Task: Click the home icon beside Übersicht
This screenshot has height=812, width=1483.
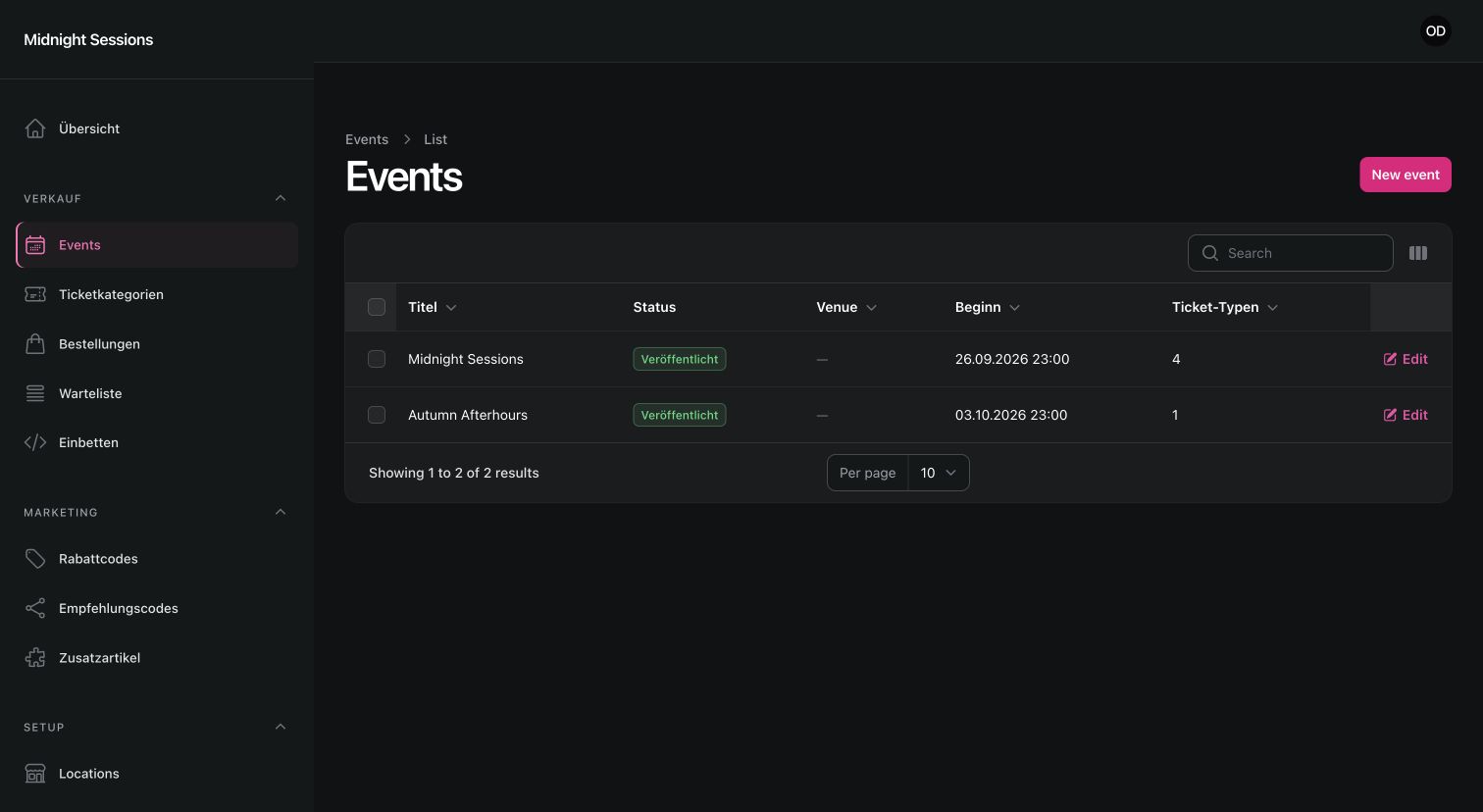Action: coord(35,128)
